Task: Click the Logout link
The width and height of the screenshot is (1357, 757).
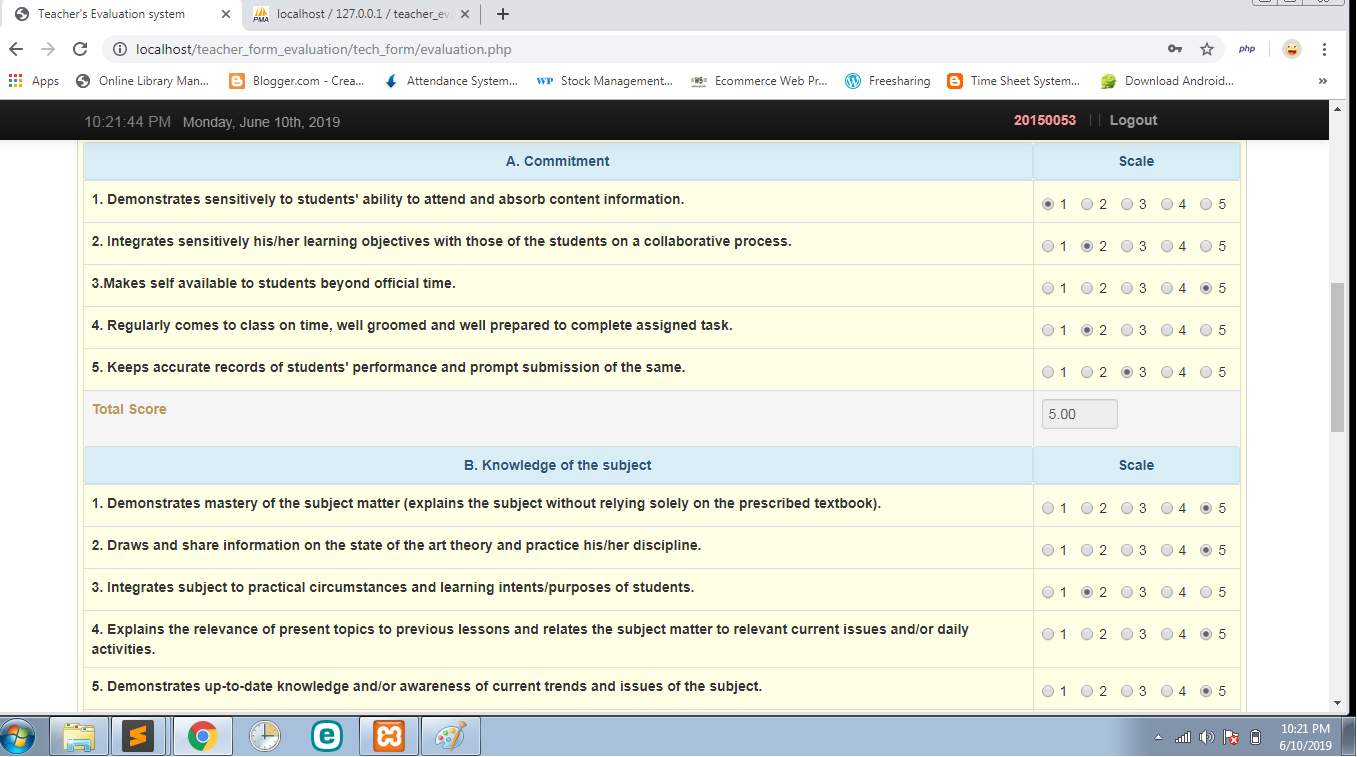Action: [1132, 119]
